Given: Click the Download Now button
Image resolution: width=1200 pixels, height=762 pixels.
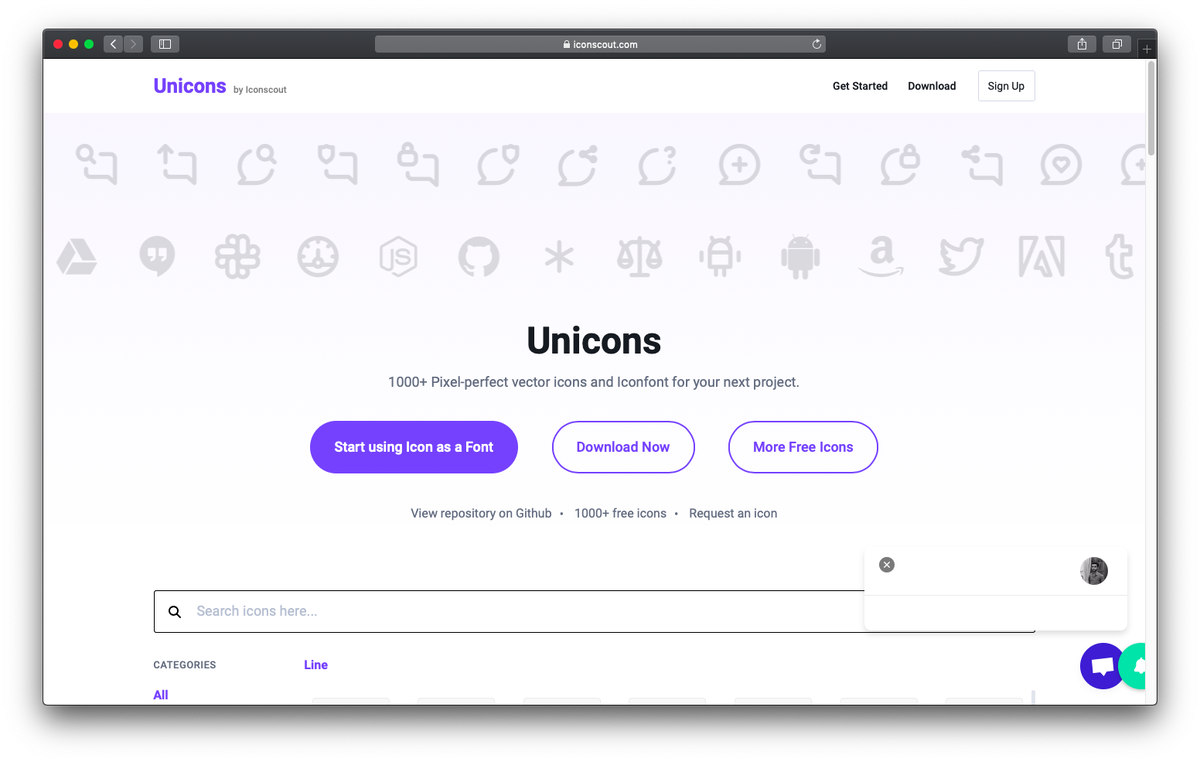Looking at the screenshot, I should click(623, 447).
